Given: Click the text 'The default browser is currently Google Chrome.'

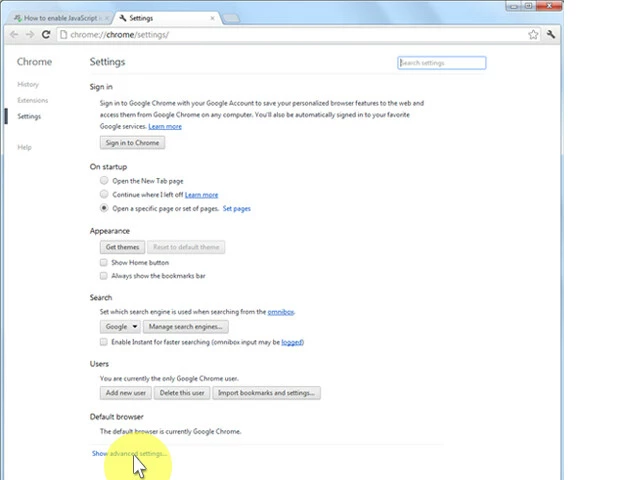Looking at the screenshot, I should 171,431.
